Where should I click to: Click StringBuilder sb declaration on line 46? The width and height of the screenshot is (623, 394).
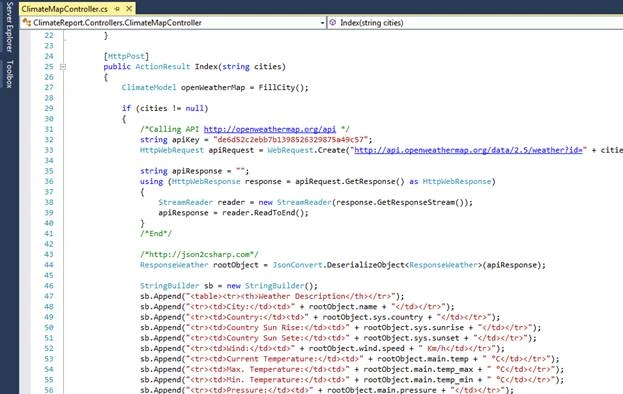[229, 286]
